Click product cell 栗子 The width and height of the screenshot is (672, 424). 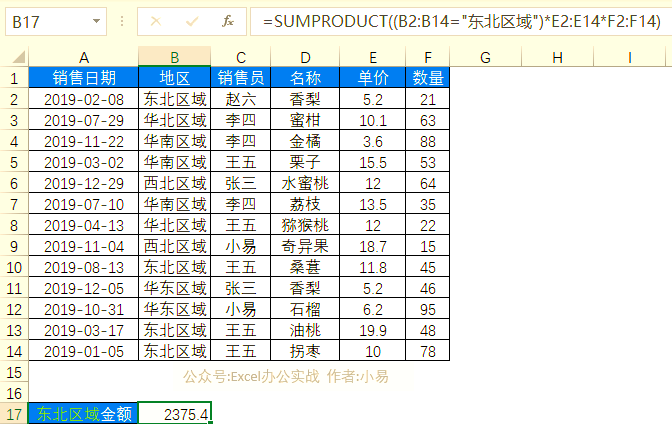[x=305, y=162]
